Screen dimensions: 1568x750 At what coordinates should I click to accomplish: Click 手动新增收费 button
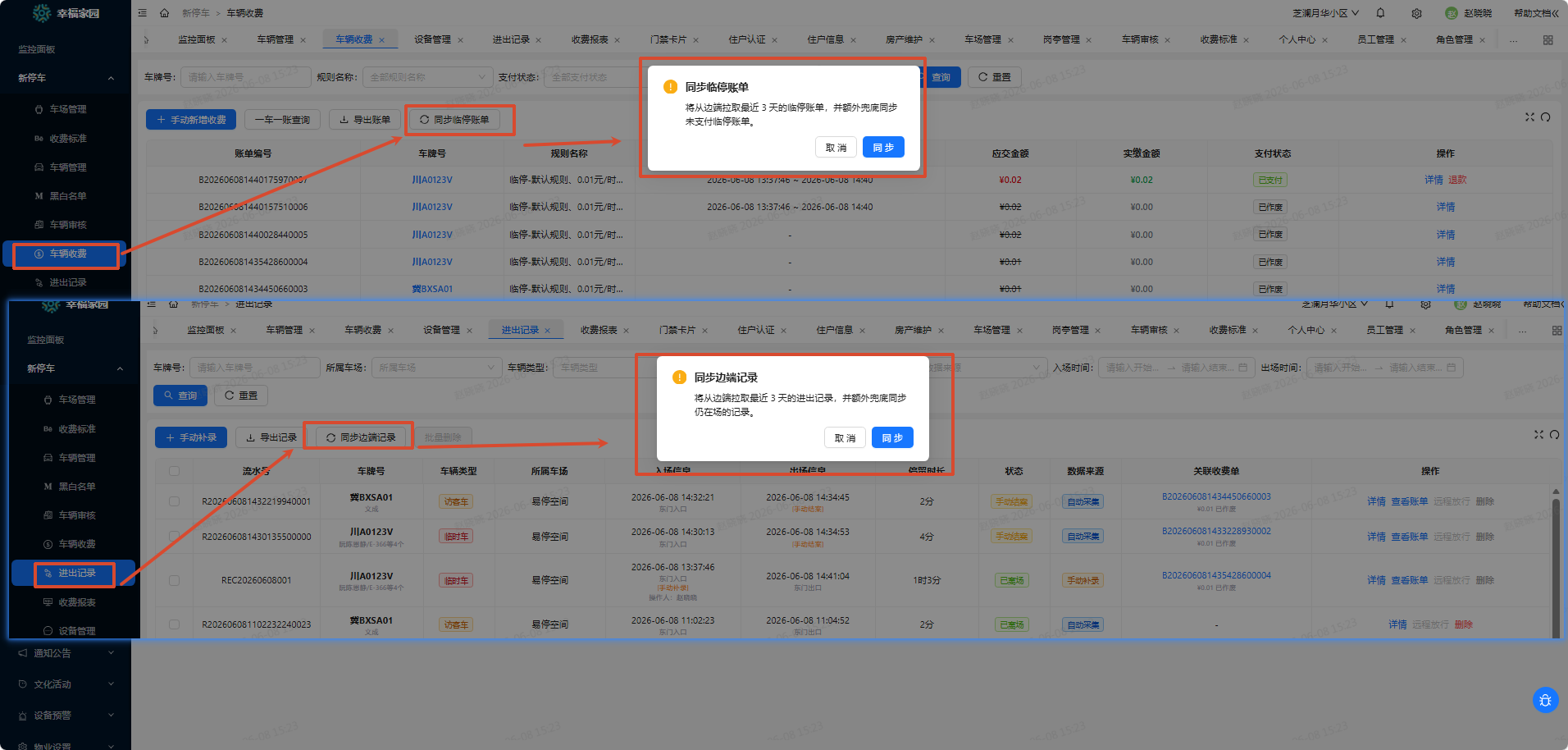(191, 120)
